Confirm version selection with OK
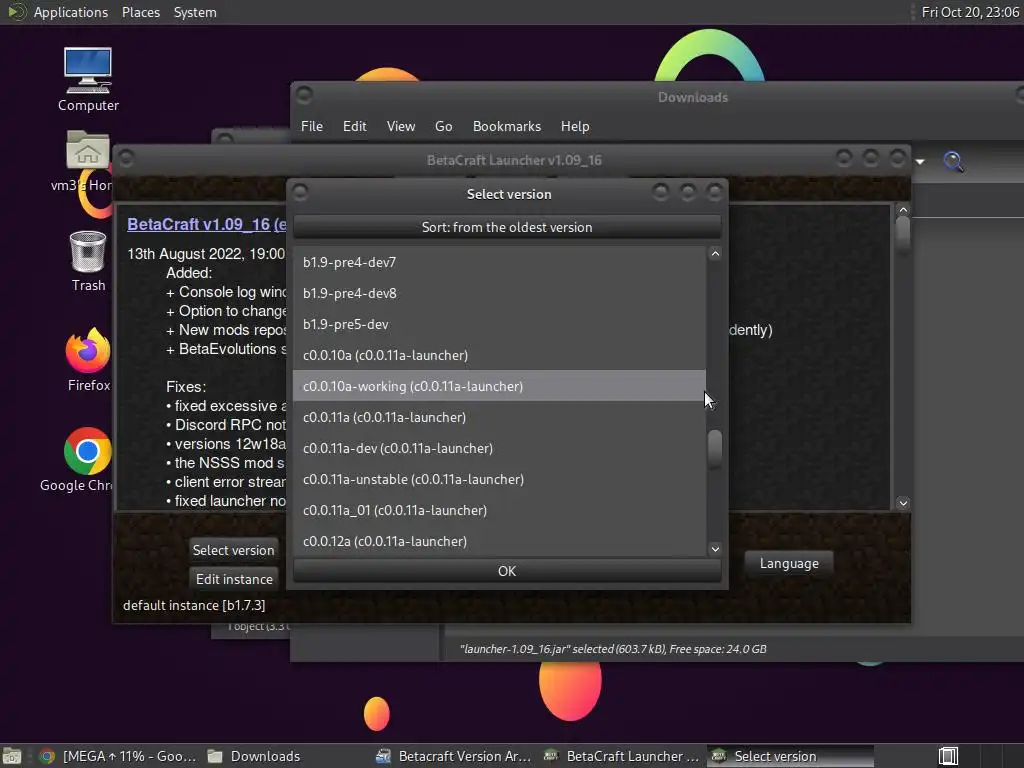1024x768 pixels. click(x=507, y=571)
